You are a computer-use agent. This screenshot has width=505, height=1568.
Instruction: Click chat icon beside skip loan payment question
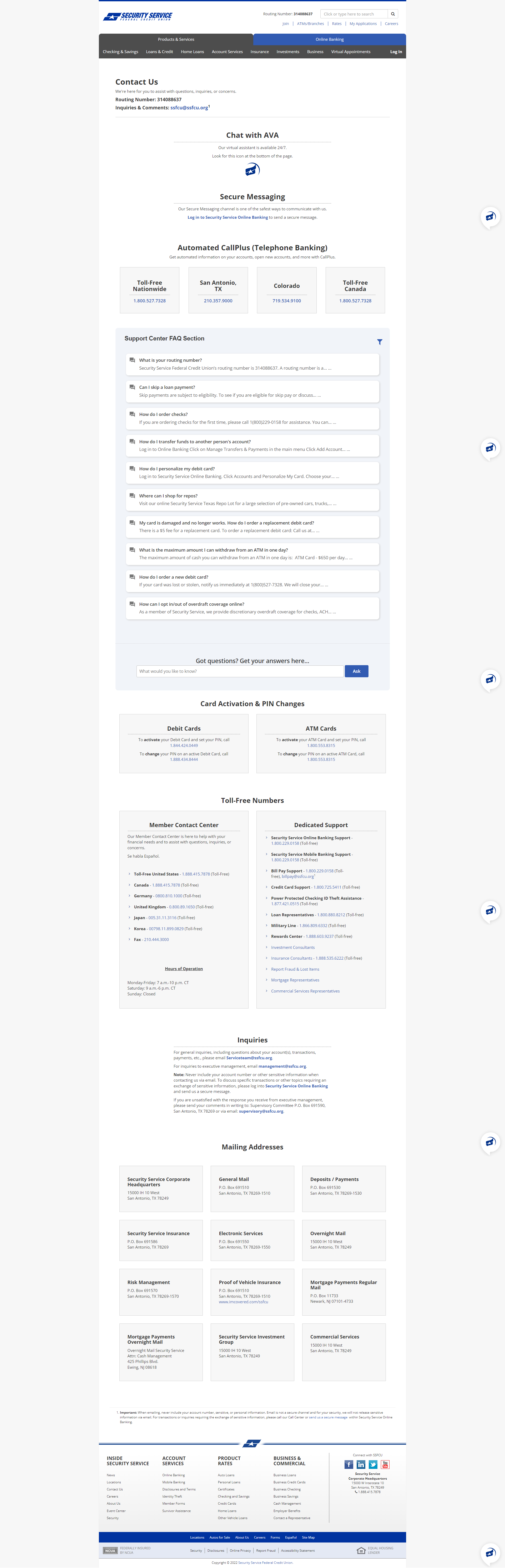[132, 387]
